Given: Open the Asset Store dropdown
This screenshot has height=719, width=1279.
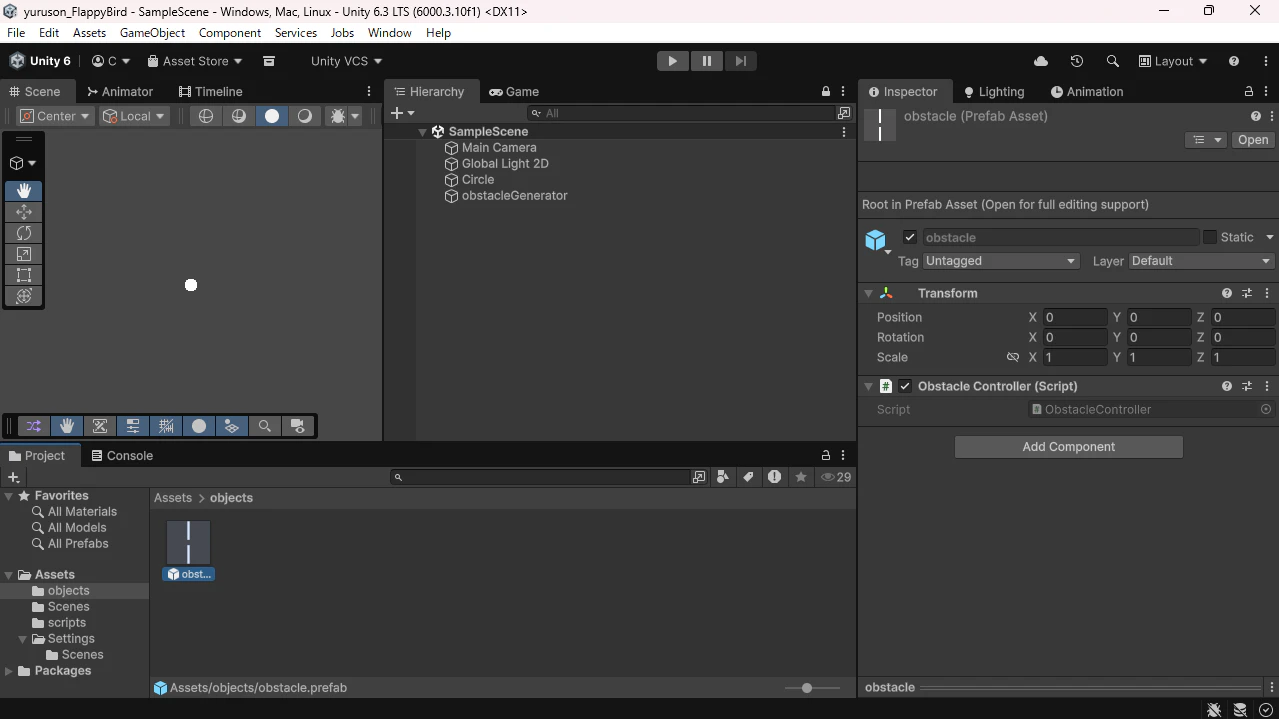Looking at the screenshot, I should point(195,61).
